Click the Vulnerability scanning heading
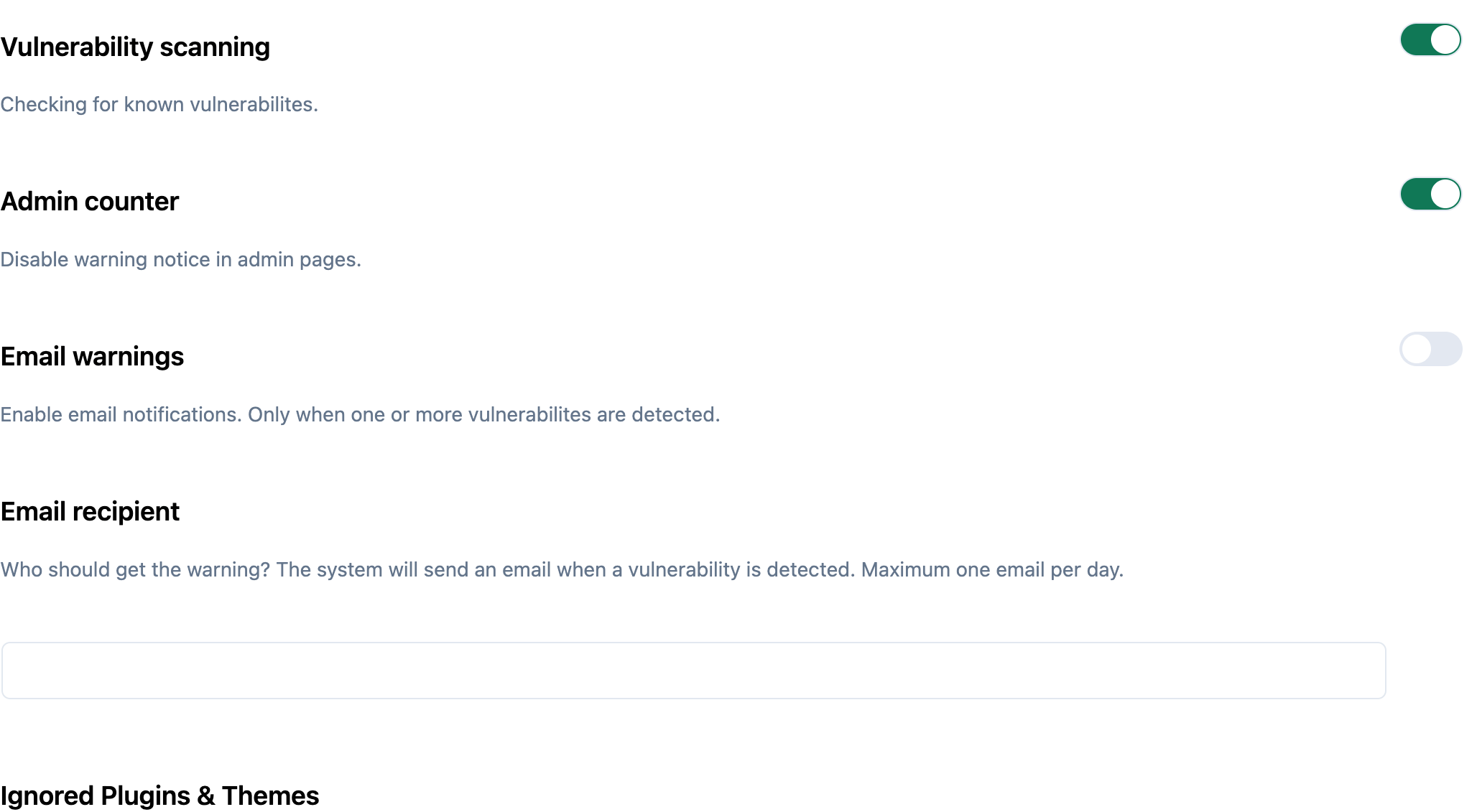Image resolution: width=1477 pixels, height=812 pixels. [x=135, y=47]
